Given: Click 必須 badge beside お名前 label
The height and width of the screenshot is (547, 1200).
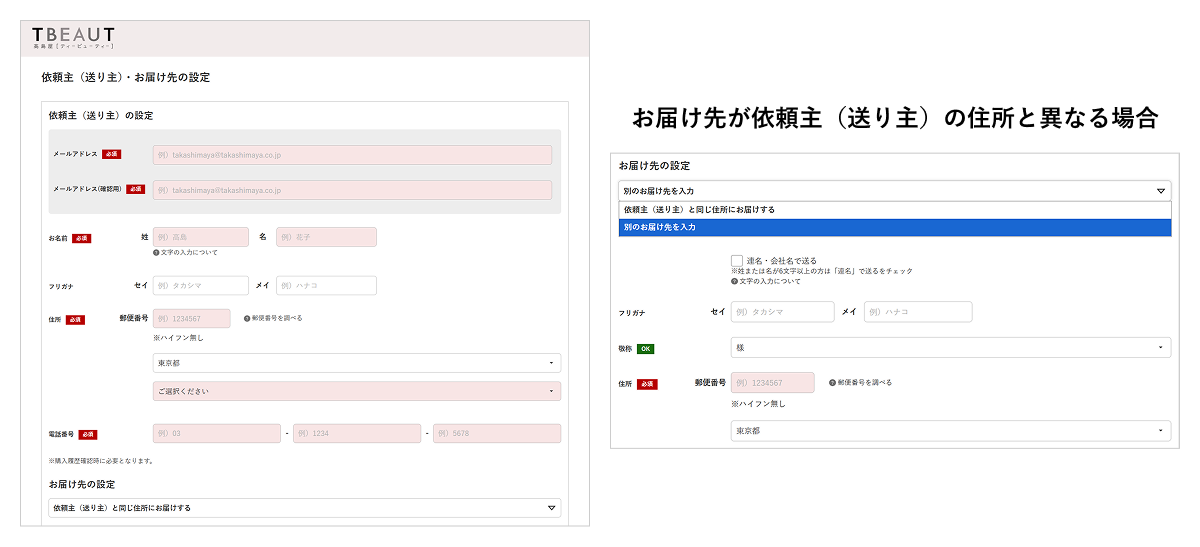Looking at the screenshot, I should tap(81, 239).
